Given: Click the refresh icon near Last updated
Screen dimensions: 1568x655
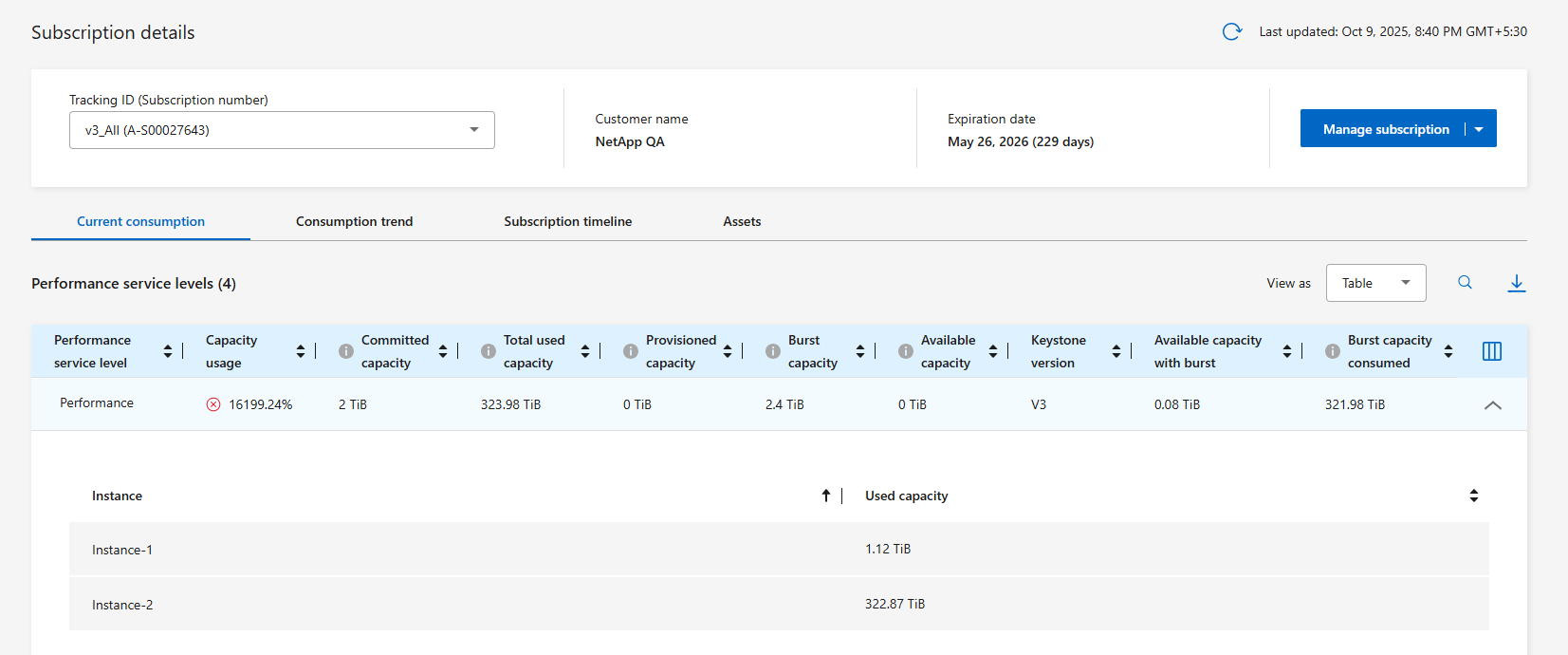Looking at the screenshot, I should click(x=1231, y=32).
